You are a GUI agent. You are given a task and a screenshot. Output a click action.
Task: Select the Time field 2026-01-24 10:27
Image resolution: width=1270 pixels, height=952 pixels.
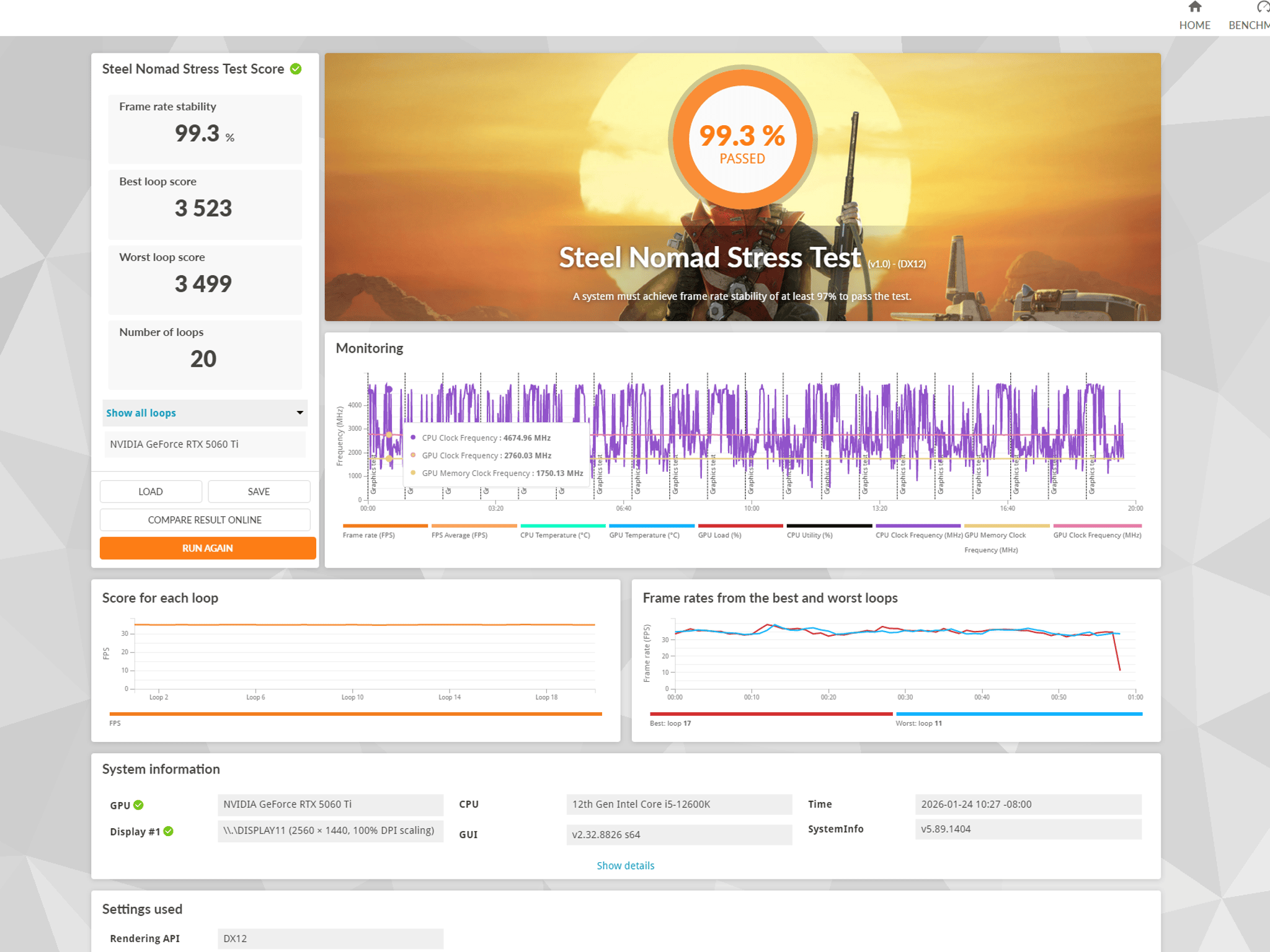pos(1028,804)
